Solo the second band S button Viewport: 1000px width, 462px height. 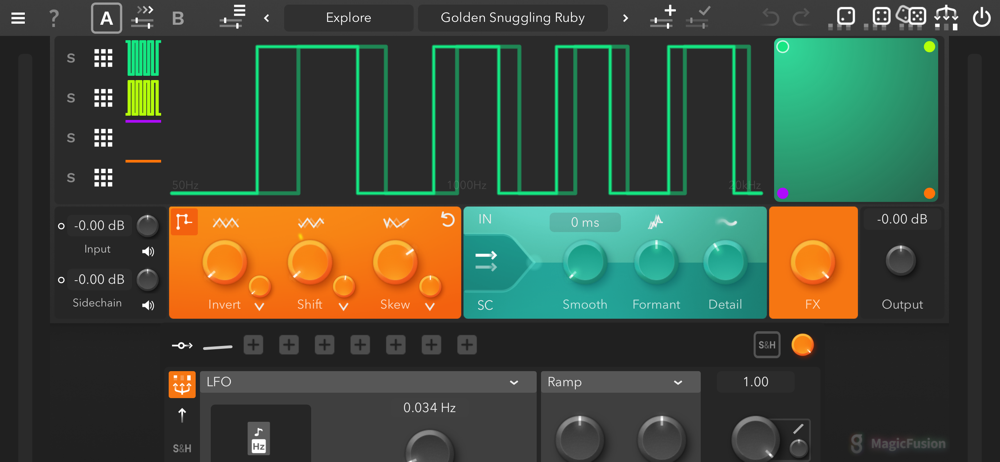pyautogui.click(x=71, y=98)
